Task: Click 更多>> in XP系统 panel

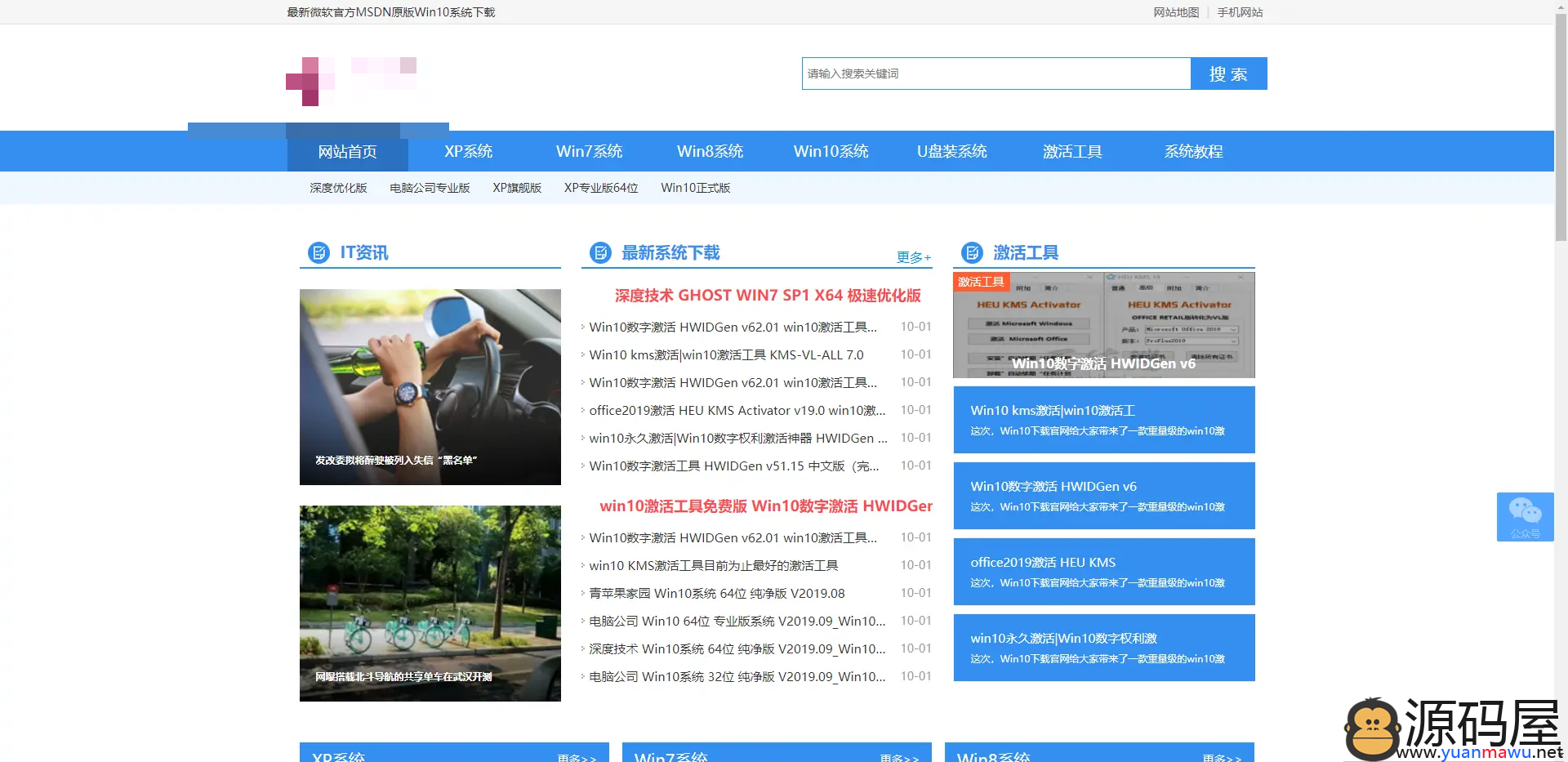Action: point(577,758)
